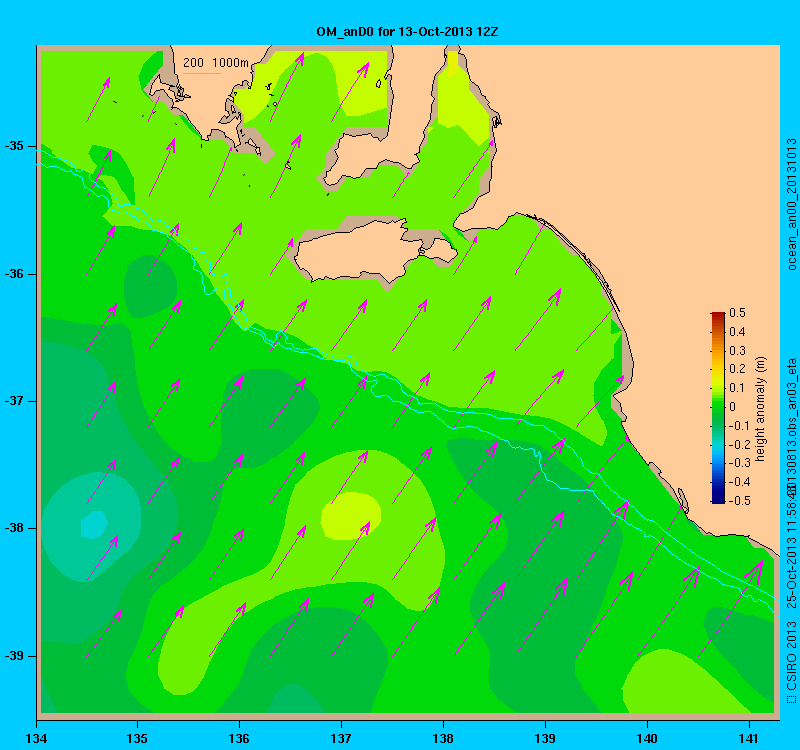
Task: Click the 0.1 label on color scale
Action: 737,388
